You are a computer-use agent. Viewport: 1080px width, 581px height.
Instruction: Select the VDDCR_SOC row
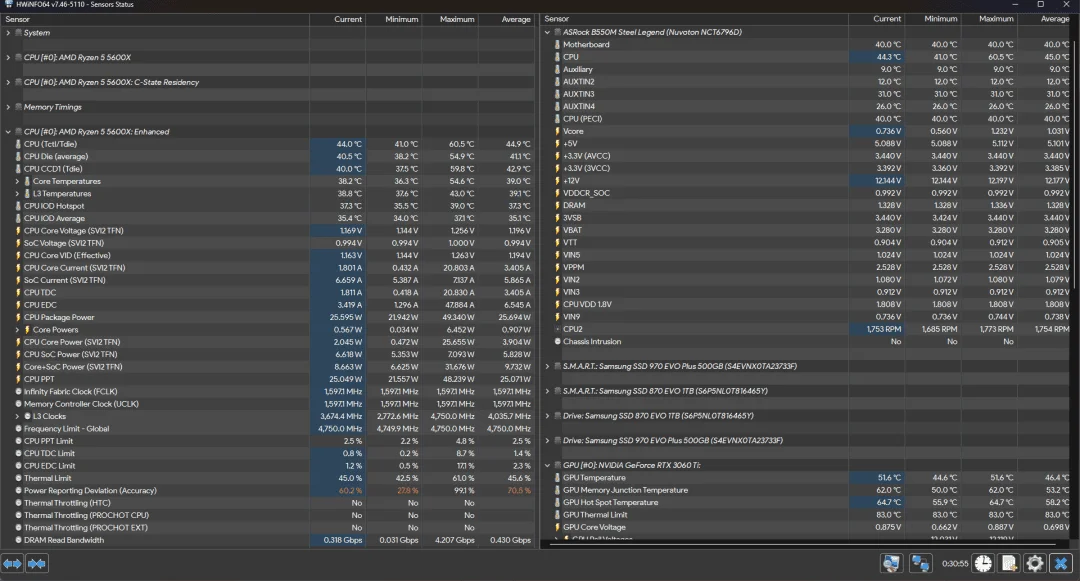pos(807,193)
